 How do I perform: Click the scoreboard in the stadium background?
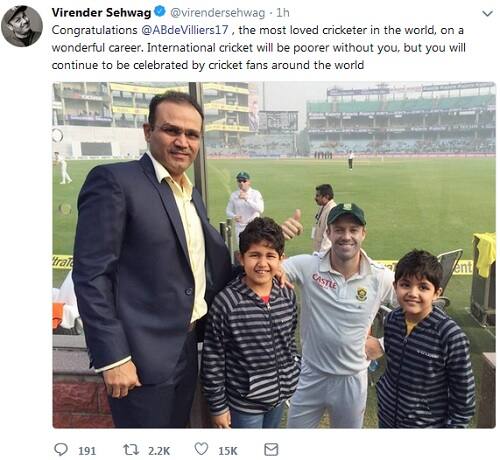pyautogui.click(x=278, y=120)
